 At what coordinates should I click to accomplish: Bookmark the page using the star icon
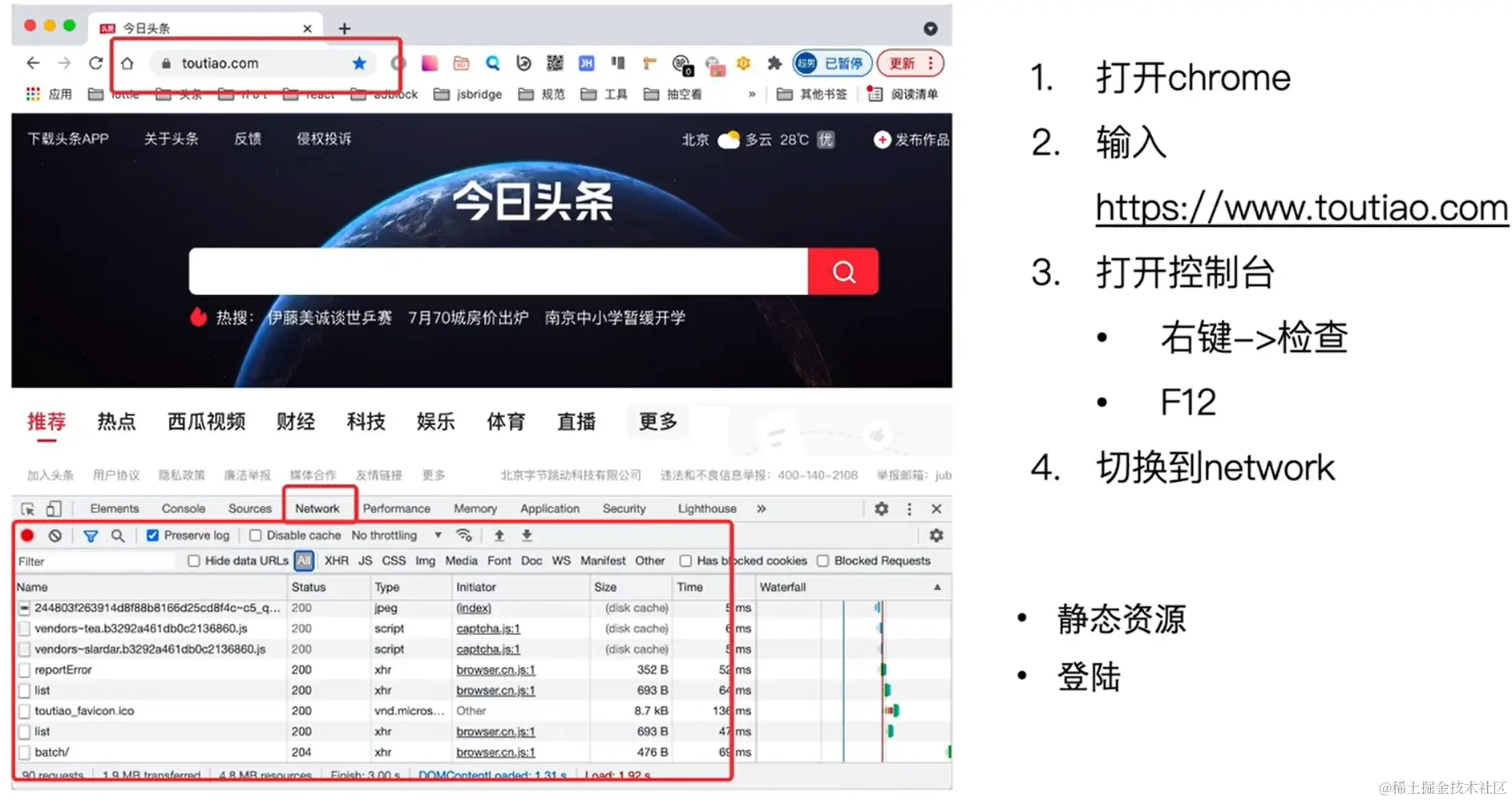359,63
